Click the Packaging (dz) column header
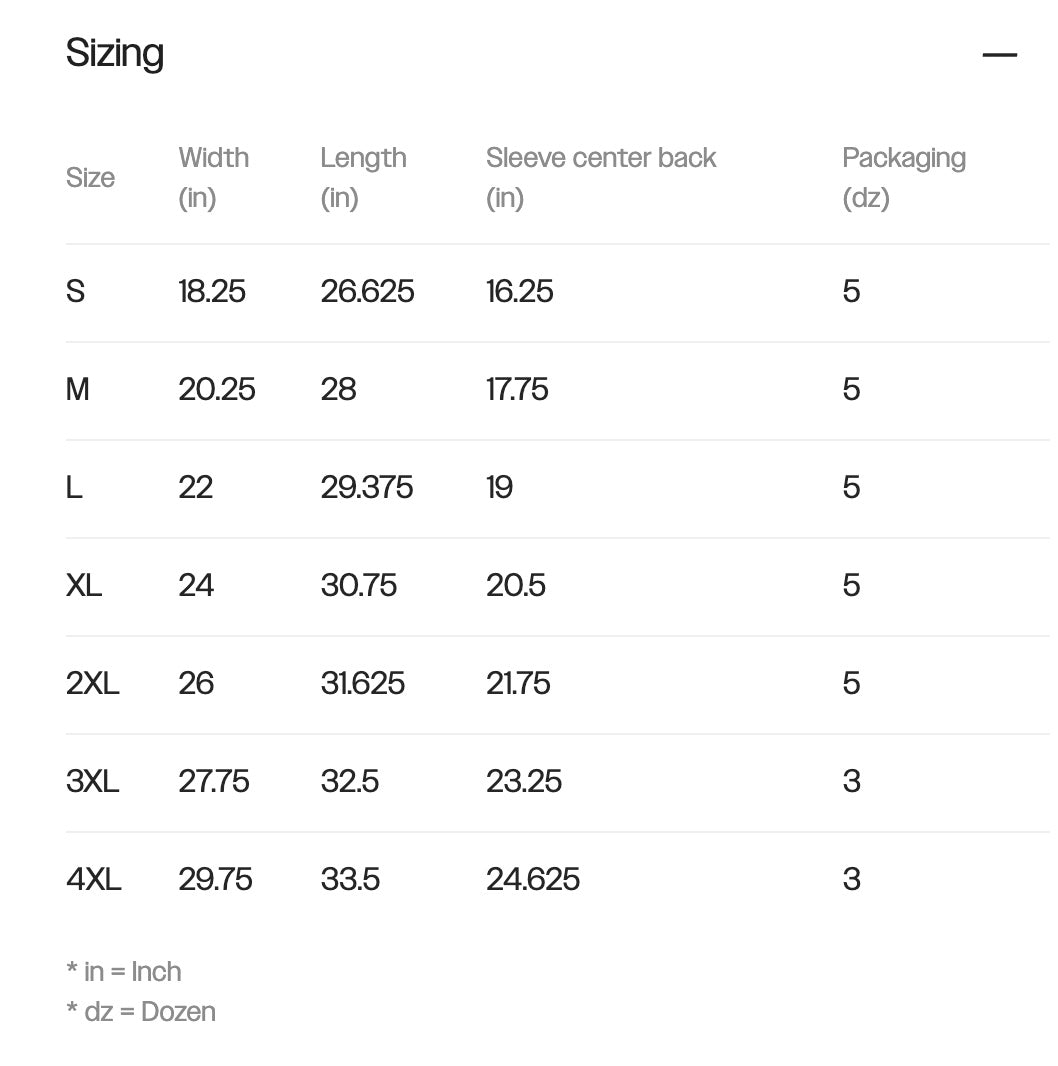Viewport: 1058px width, 1066px height. [x=903, y=177]
